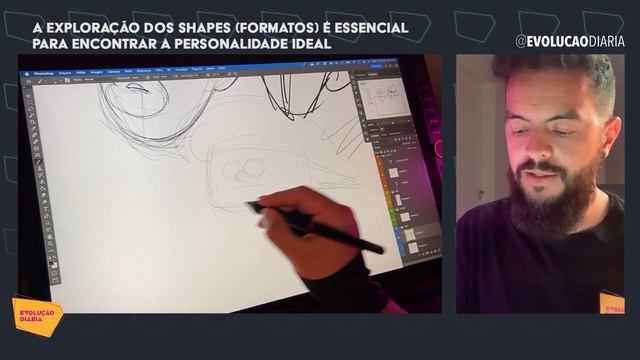Select the Crop tool
640x360 pixels.
33,122
